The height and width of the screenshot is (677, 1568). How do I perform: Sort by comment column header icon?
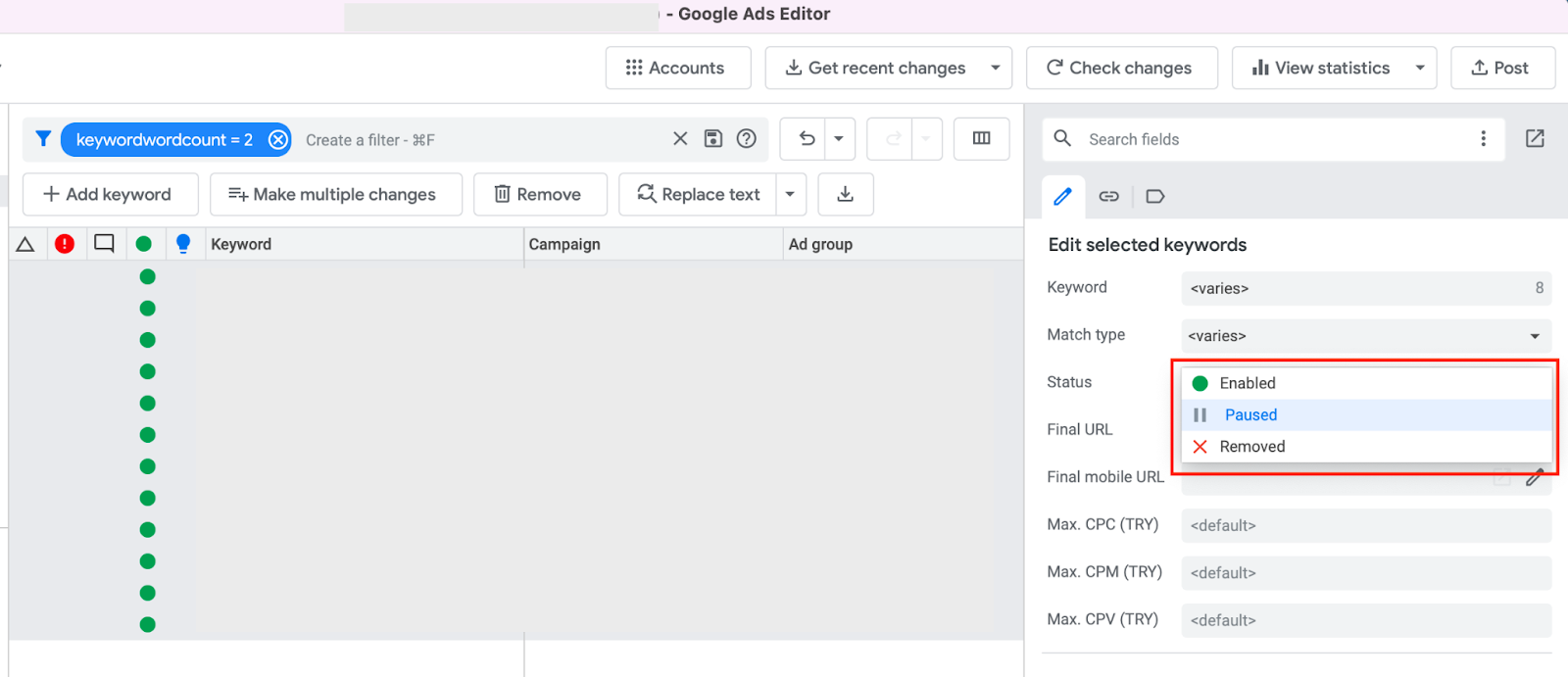pyautogui.click(x=104, y=244)
